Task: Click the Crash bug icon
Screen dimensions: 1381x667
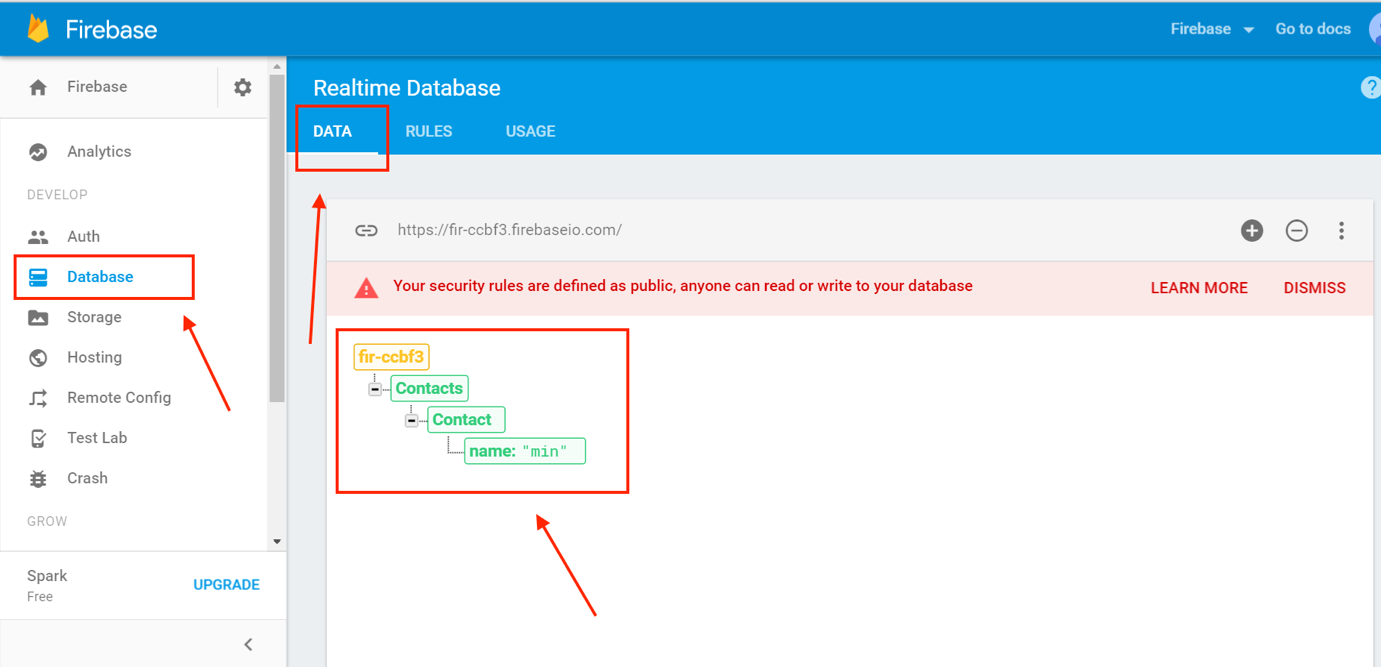Action: point(38,478)
